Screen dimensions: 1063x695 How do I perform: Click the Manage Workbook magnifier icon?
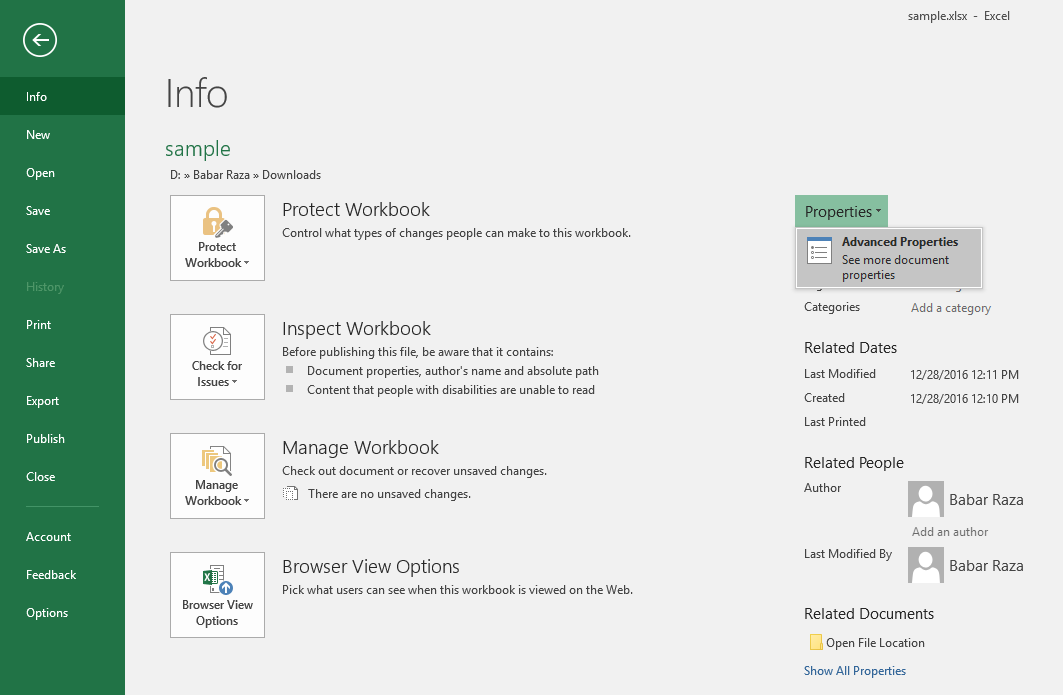point(217,460)
